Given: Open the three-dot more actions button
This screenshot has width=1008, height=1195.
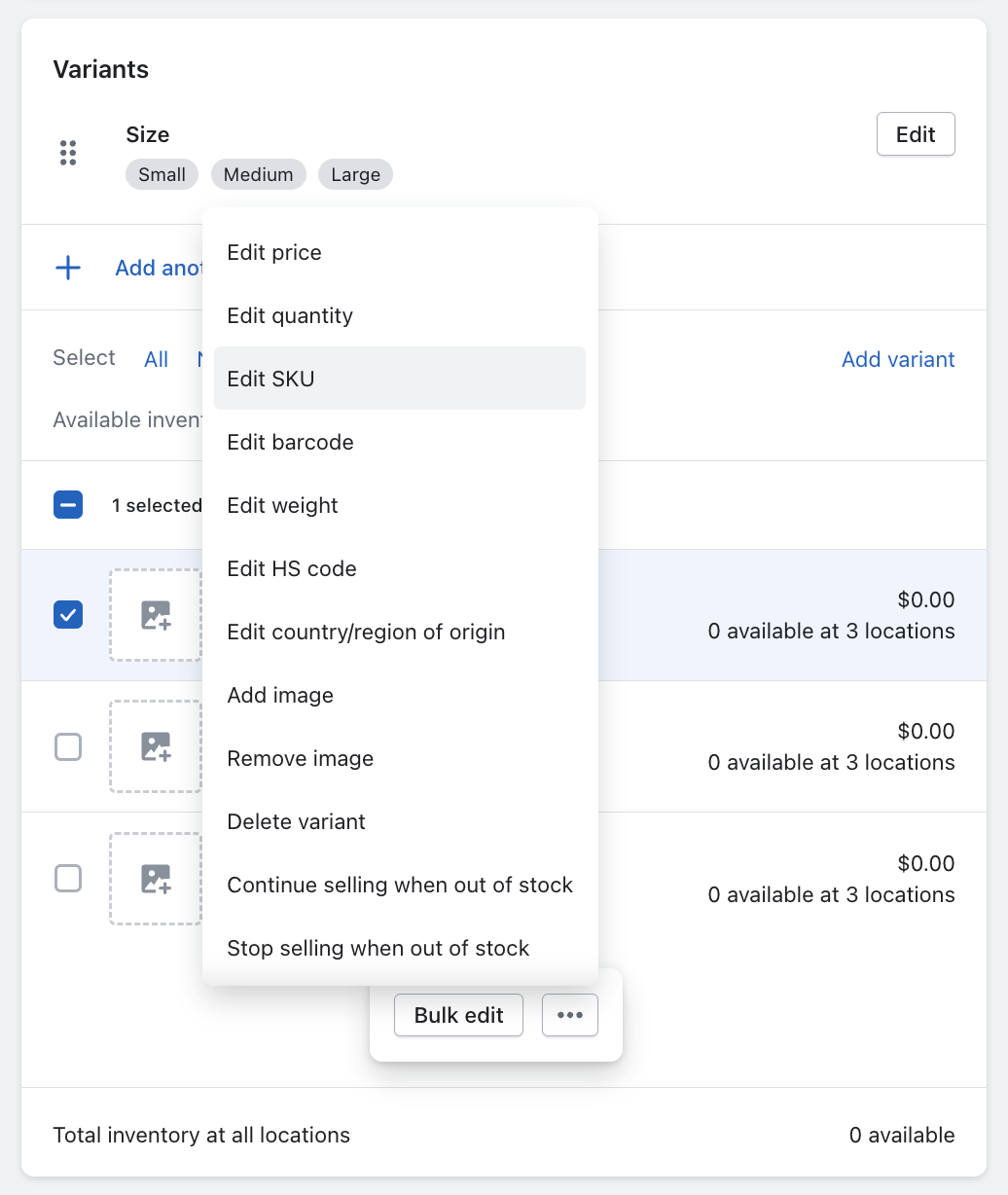Looking at the screenshot, I should pos(570,1015).
